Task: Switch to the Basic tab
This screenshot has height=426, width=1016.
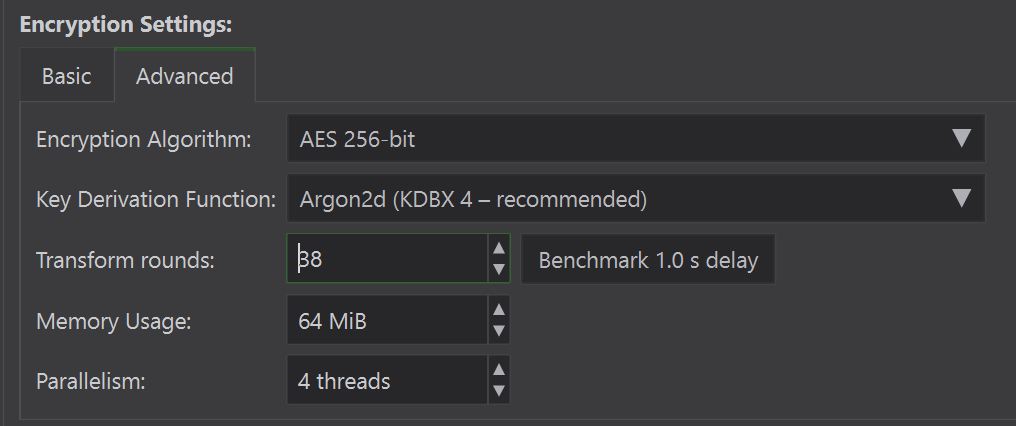Action: [x=66, y=76]
